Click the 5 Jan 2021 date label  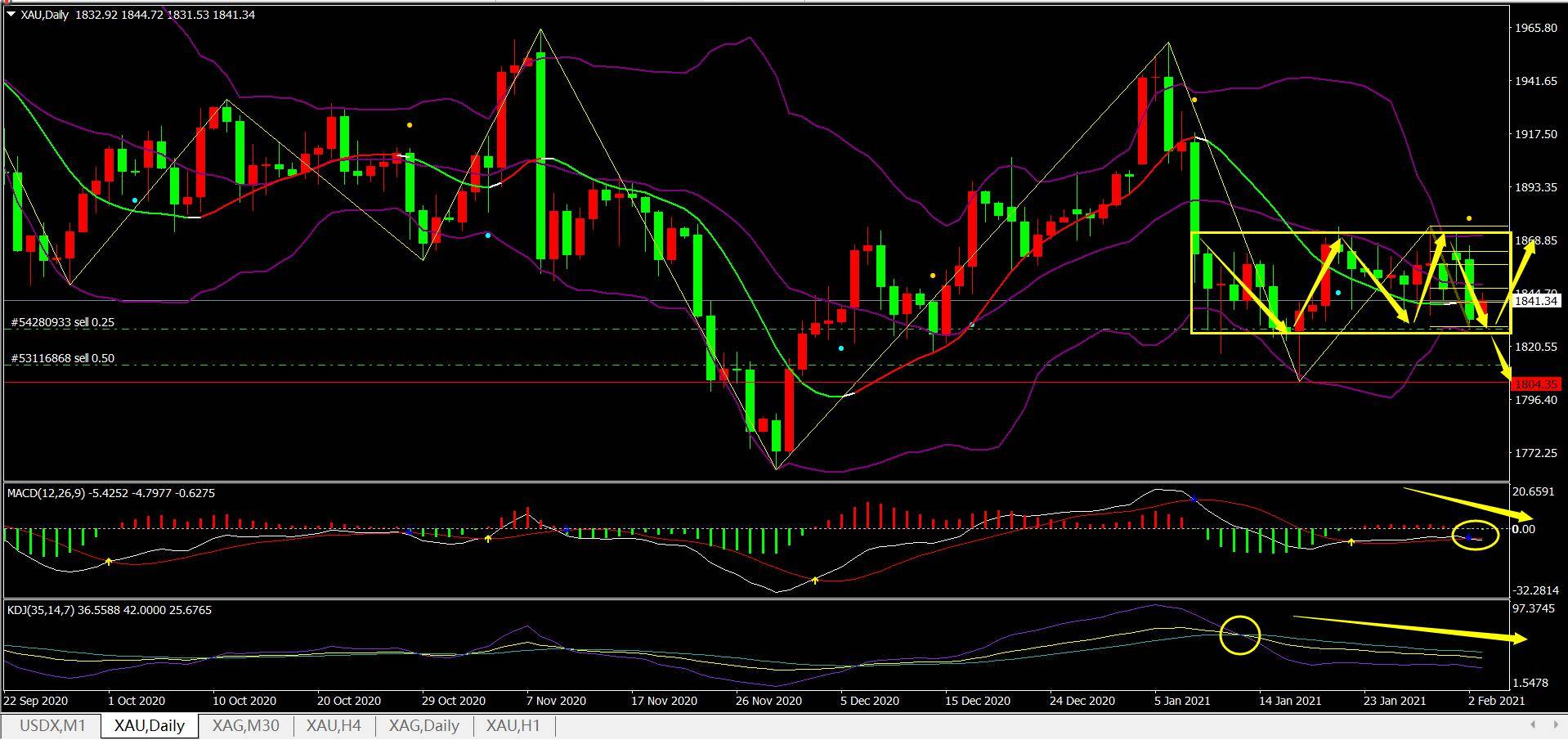pos(1182,701)
